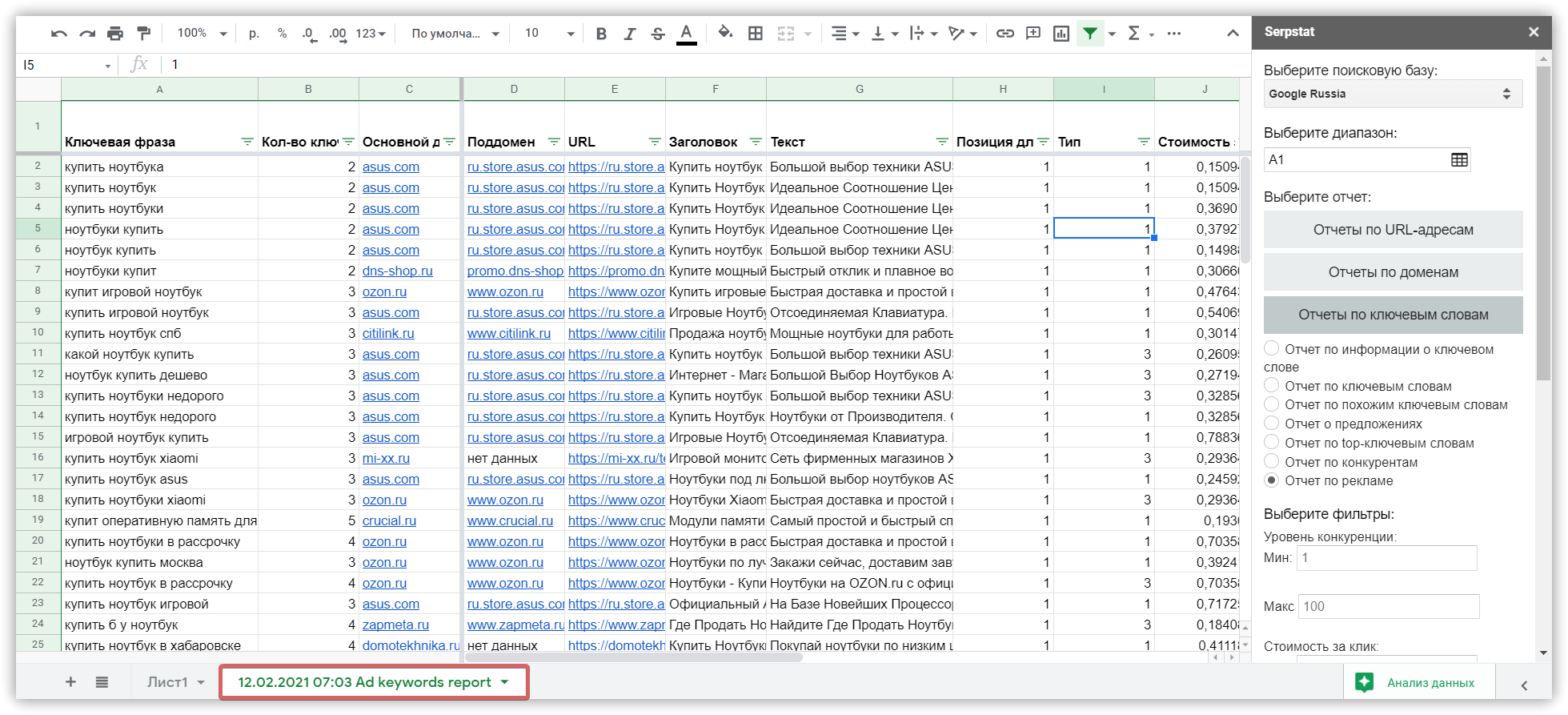Toggle strikethrough formatting
This screenshot has height=715, width=1568.
(x=658, y=34)
